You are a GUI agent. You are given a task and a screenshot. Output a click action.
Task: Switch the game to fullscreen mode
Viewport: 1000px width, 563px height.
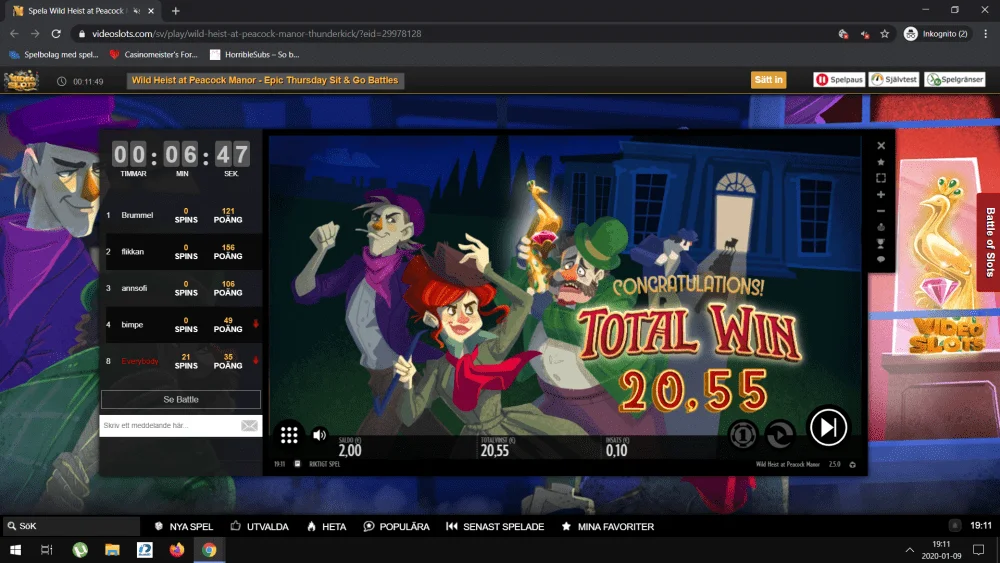click(x=881, y=178)
